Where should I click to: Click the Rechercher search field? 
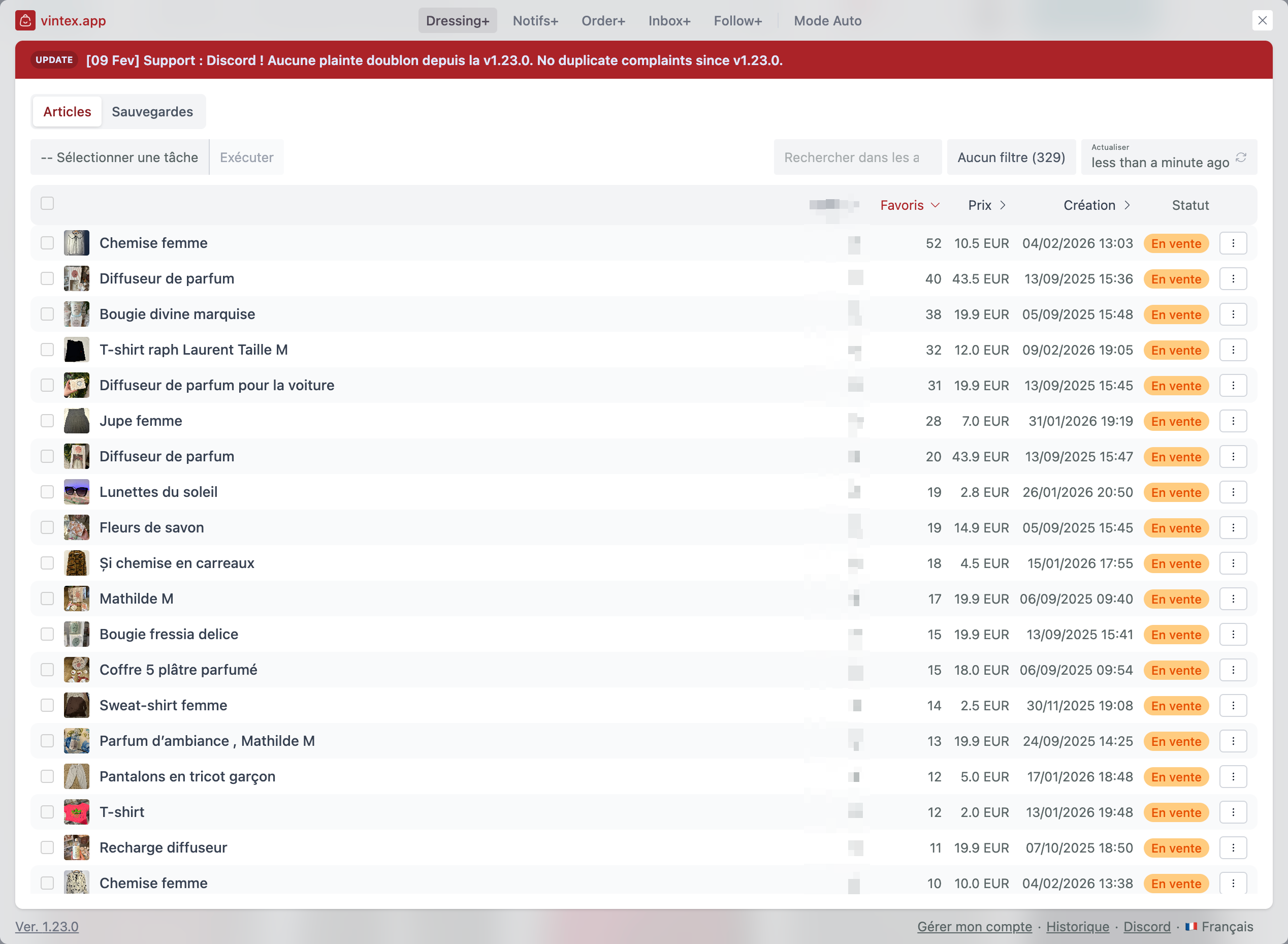[x=857, y=157]
